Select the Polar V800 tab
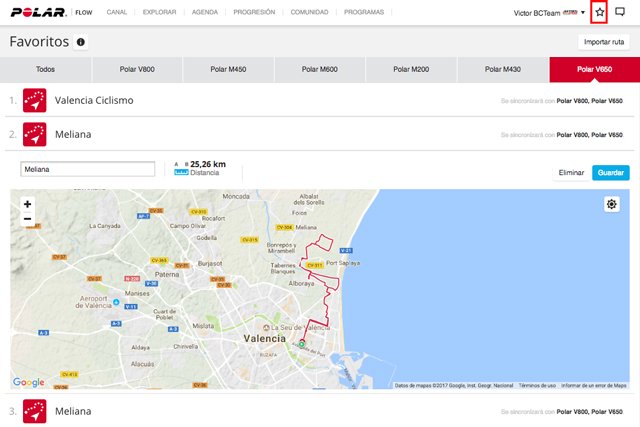Screen dimensions: 640x427 coord(137,69)
